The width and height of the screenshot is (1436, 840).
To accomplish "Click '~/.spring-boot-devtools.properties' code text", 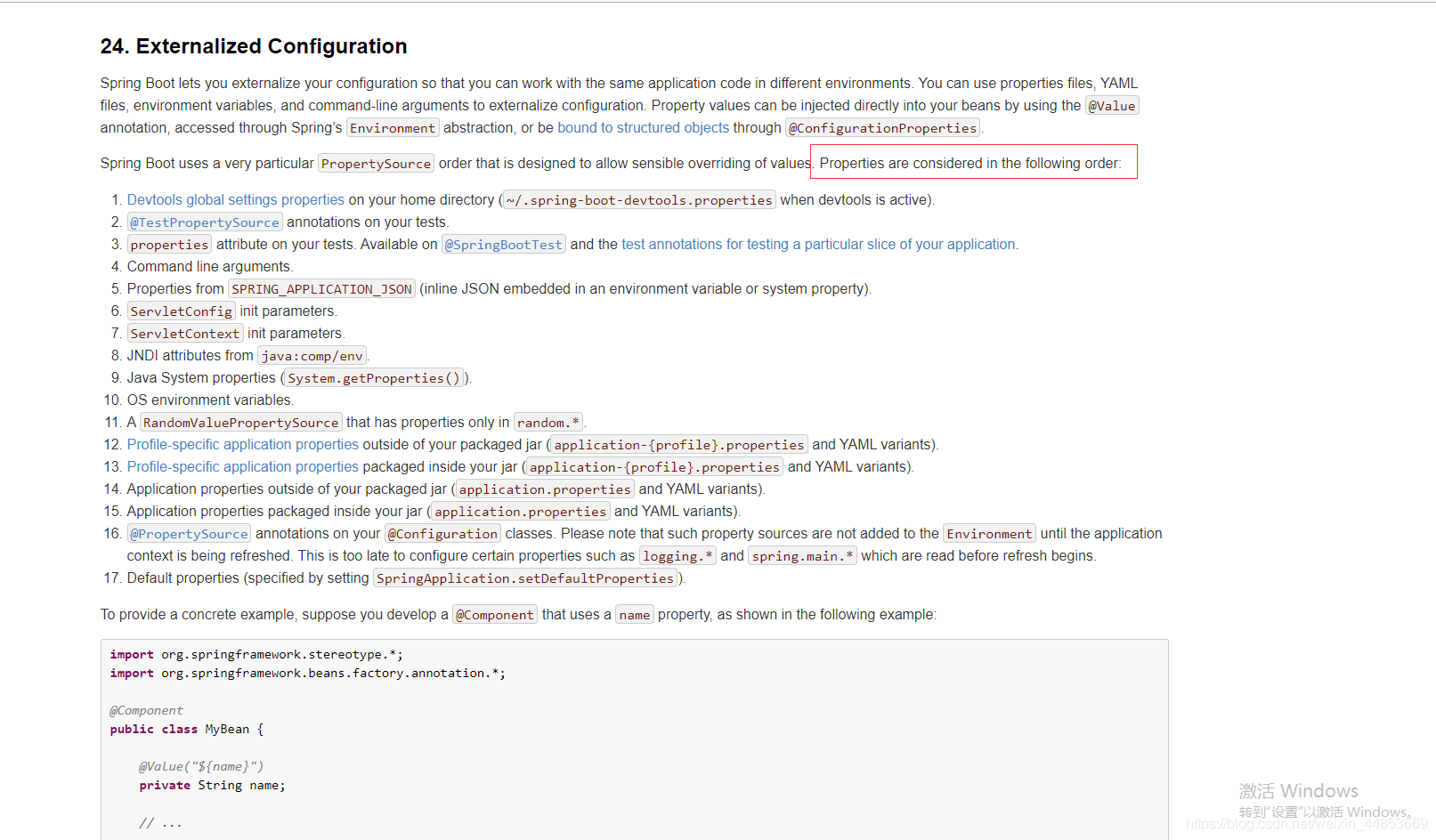I will point(639,200).
